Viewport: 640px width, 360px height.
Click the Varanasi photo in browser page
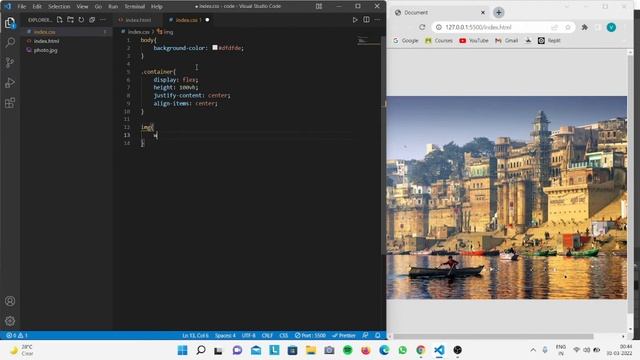(x=507, y=198)
